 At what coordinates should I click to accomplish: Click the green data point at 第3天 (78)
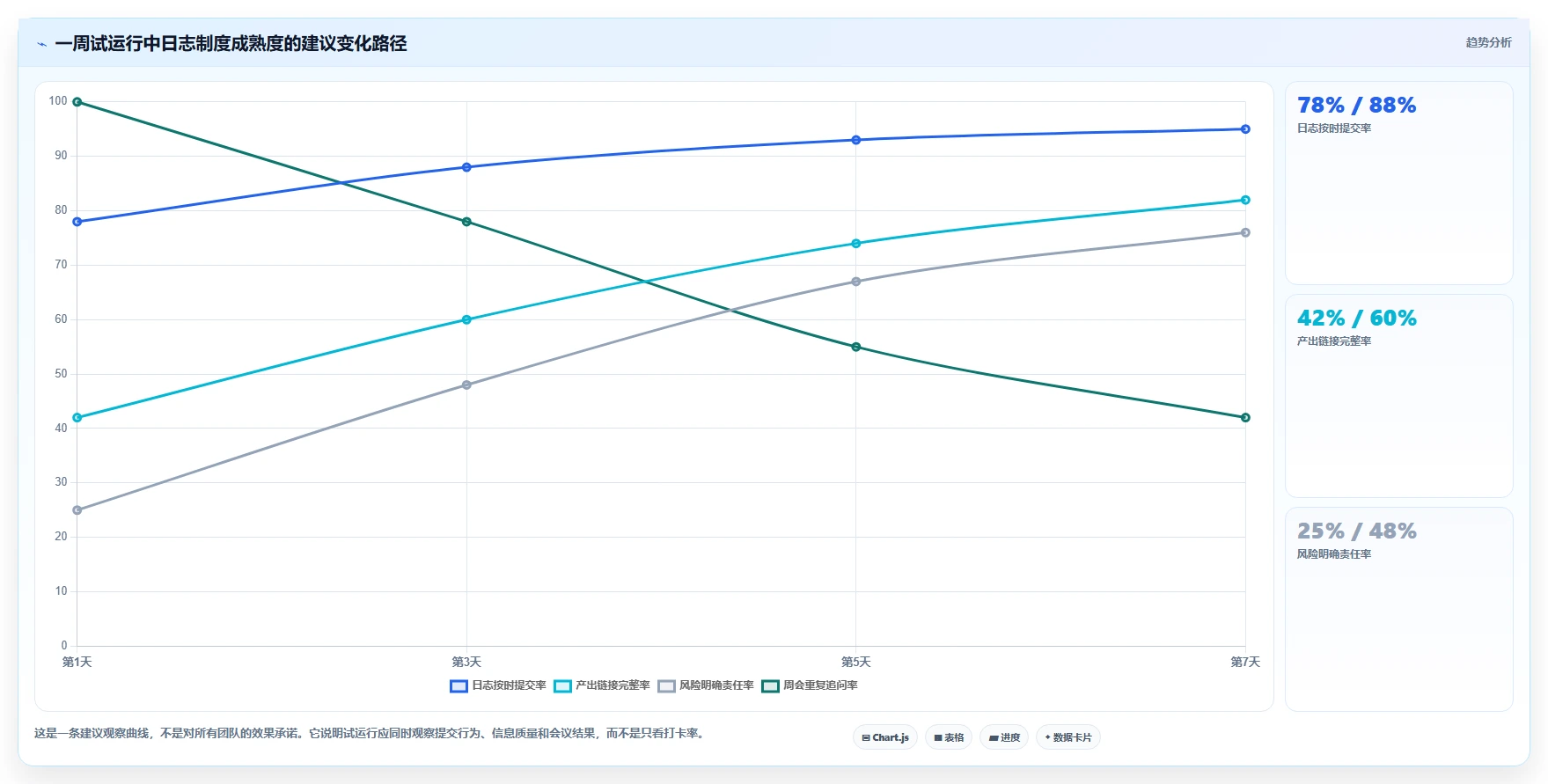[x=466, y=222]
